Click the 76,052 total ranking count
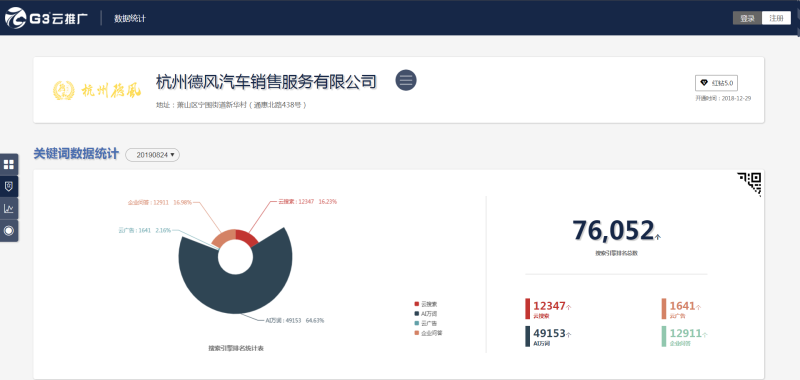Viewport: 800px width, 380px height. (613, 230)
